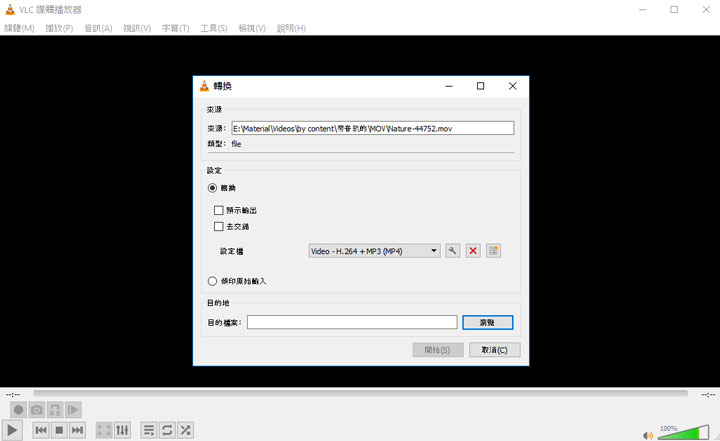This screenshot has width=720, height=441.
Task: Maximize the 轉換 dialog window
Action: click(480, 86)
